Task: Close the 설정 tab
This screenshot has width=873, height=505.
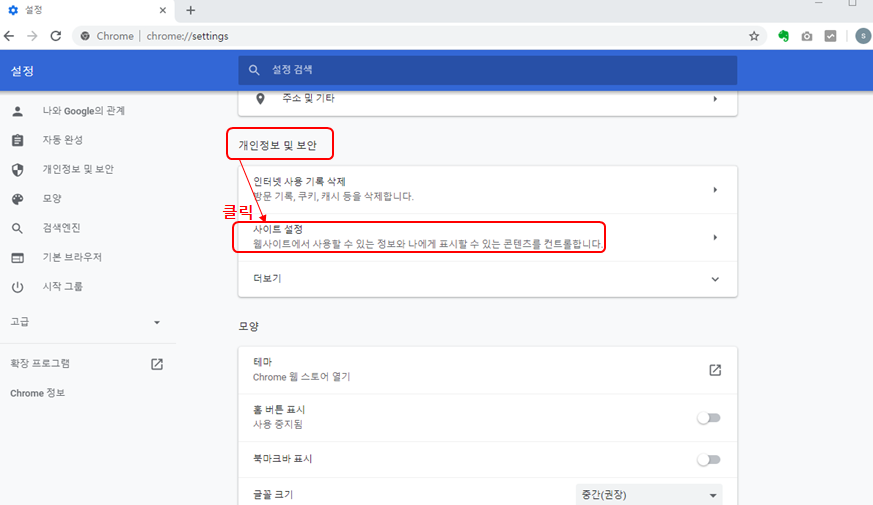Action: [x=163, y=10]
